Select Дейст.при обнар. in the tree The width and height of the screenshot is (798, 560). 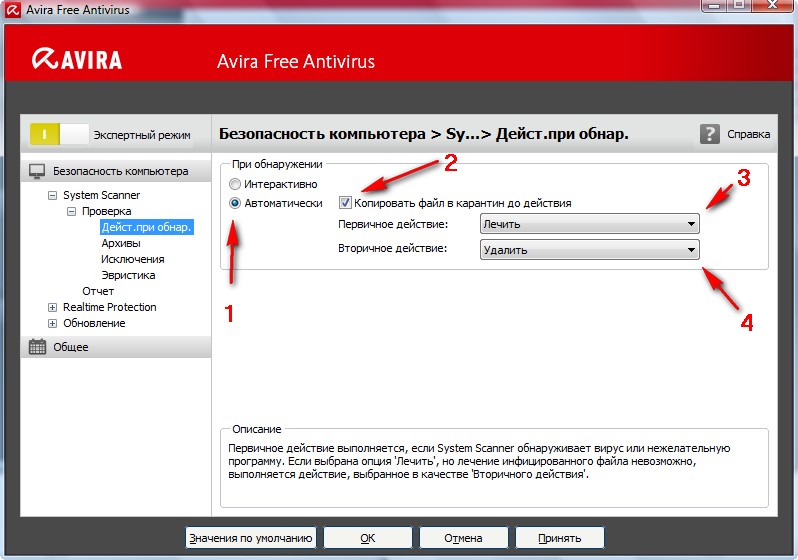tap(147, 227)
